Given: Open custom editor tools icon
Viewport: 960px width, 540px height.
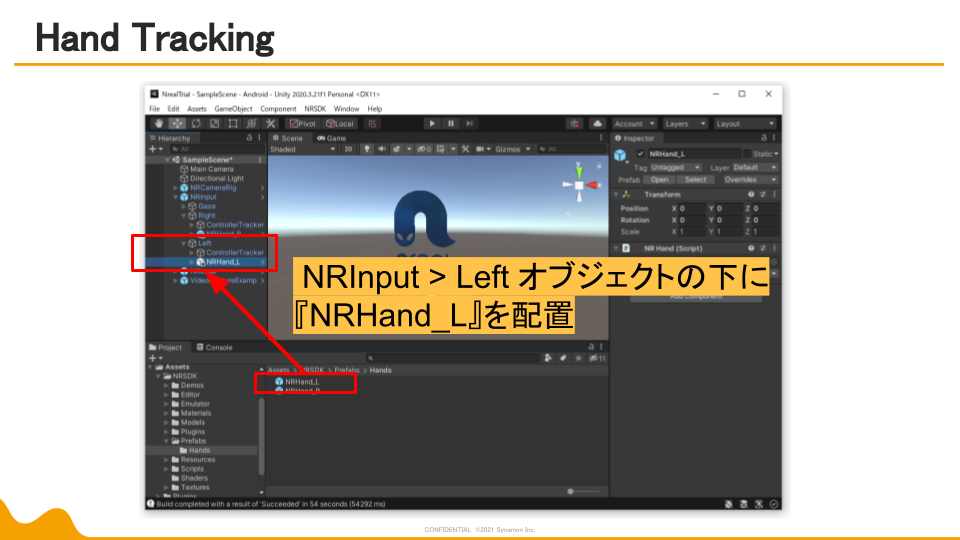Looking at the screenshot, I should click(270, 124).
